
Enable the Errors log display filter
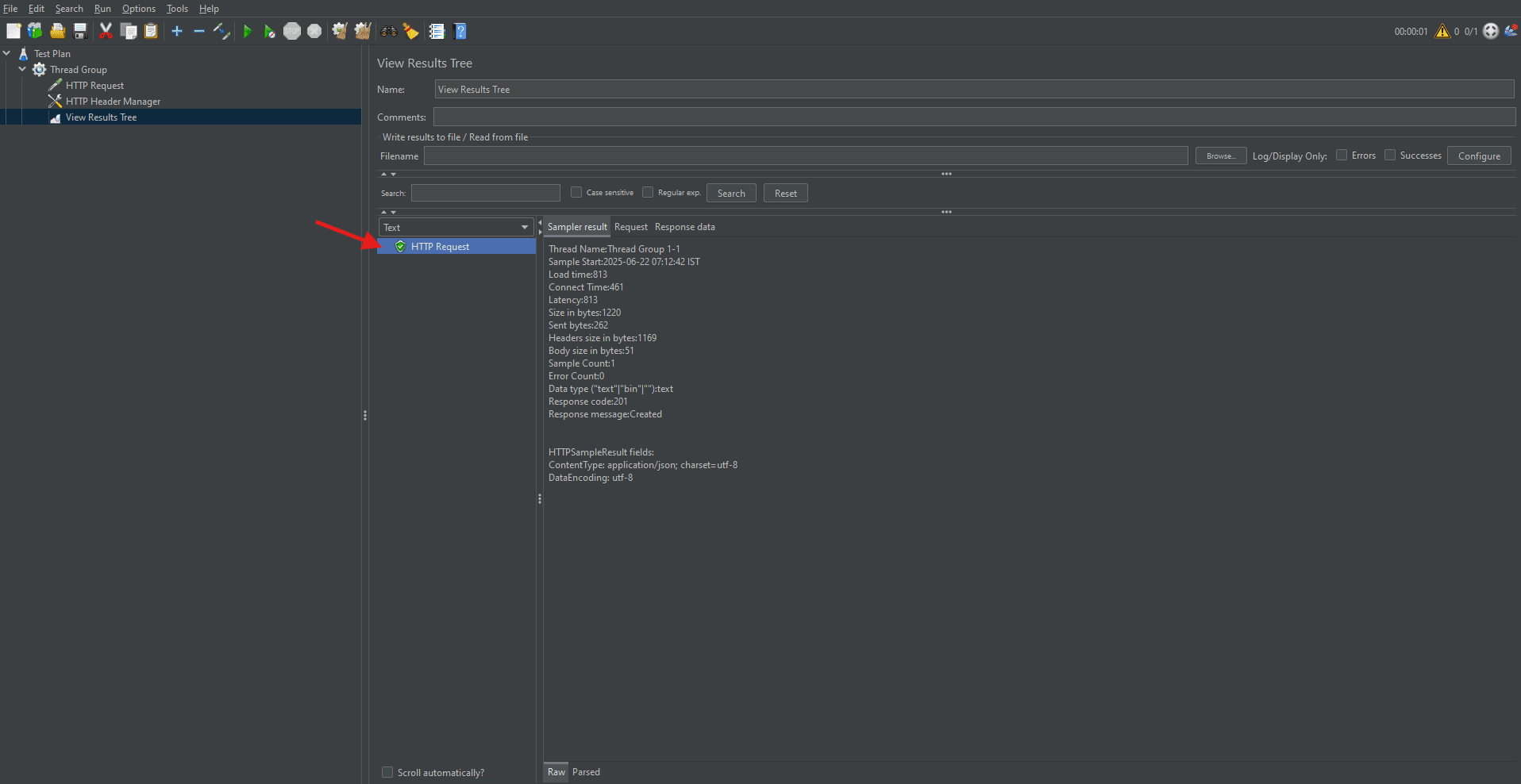(1342, 155)
